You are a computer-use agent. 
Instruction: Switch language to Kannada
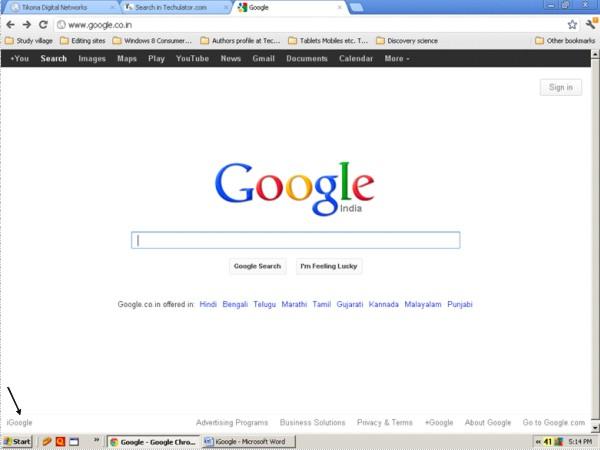pyautogui.click(x=383, y=304)
